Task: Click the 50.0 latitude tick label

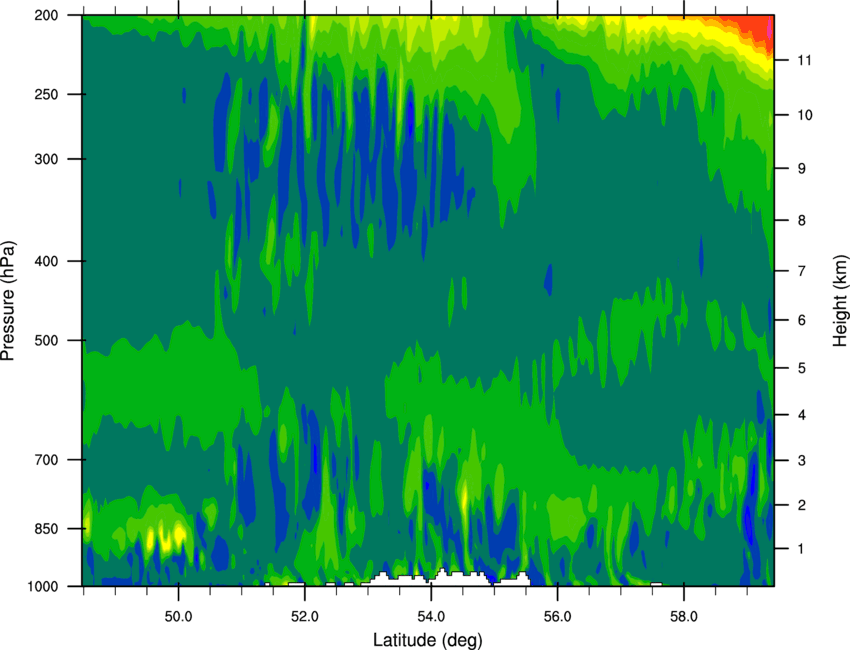Action: pos(178,617)
